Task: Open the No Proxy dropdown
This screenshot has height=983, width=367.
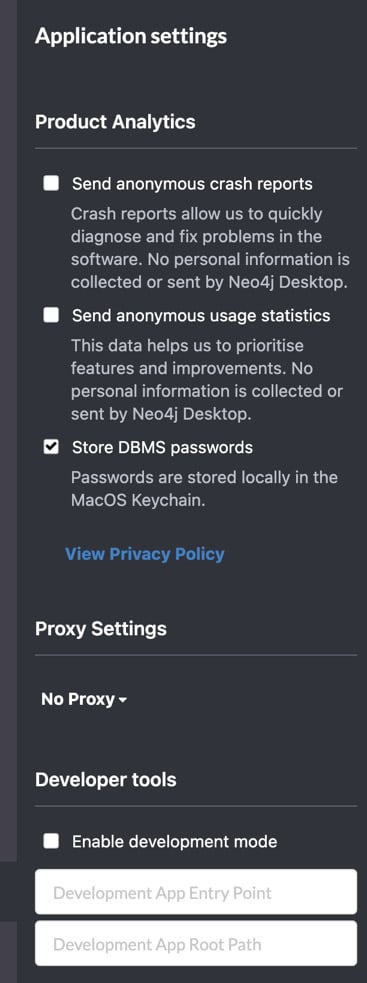Action: click(x=84, y=699)
